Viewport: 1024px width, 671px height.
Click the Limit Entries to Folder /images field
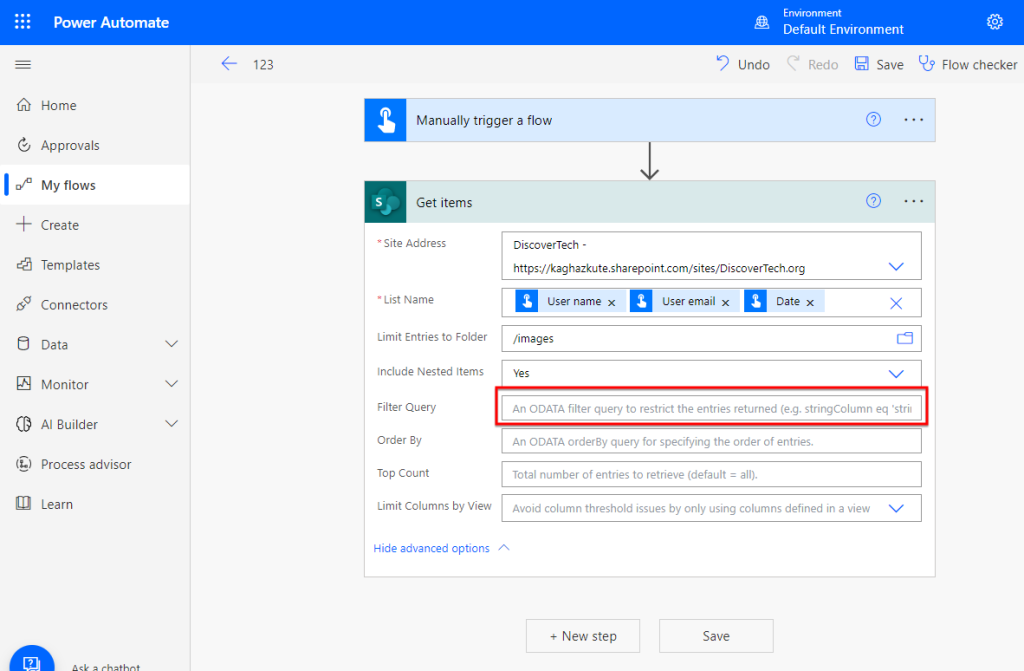click(x=711, y=338)
